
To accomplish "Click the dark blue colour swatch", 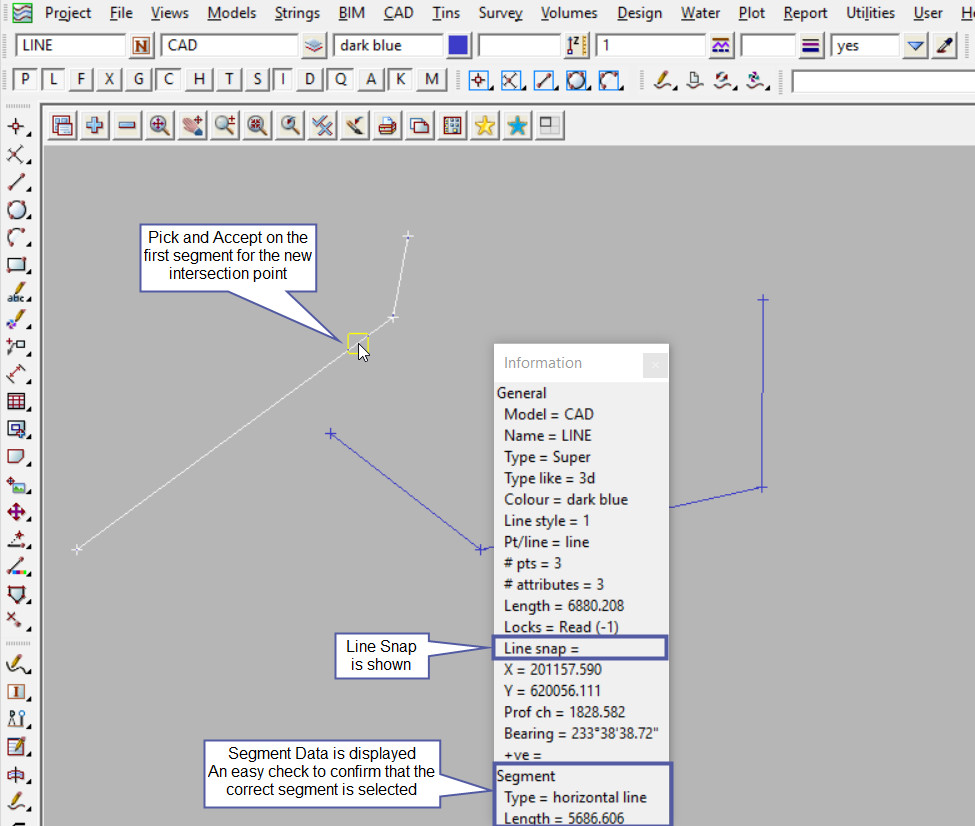I will 459,46.
